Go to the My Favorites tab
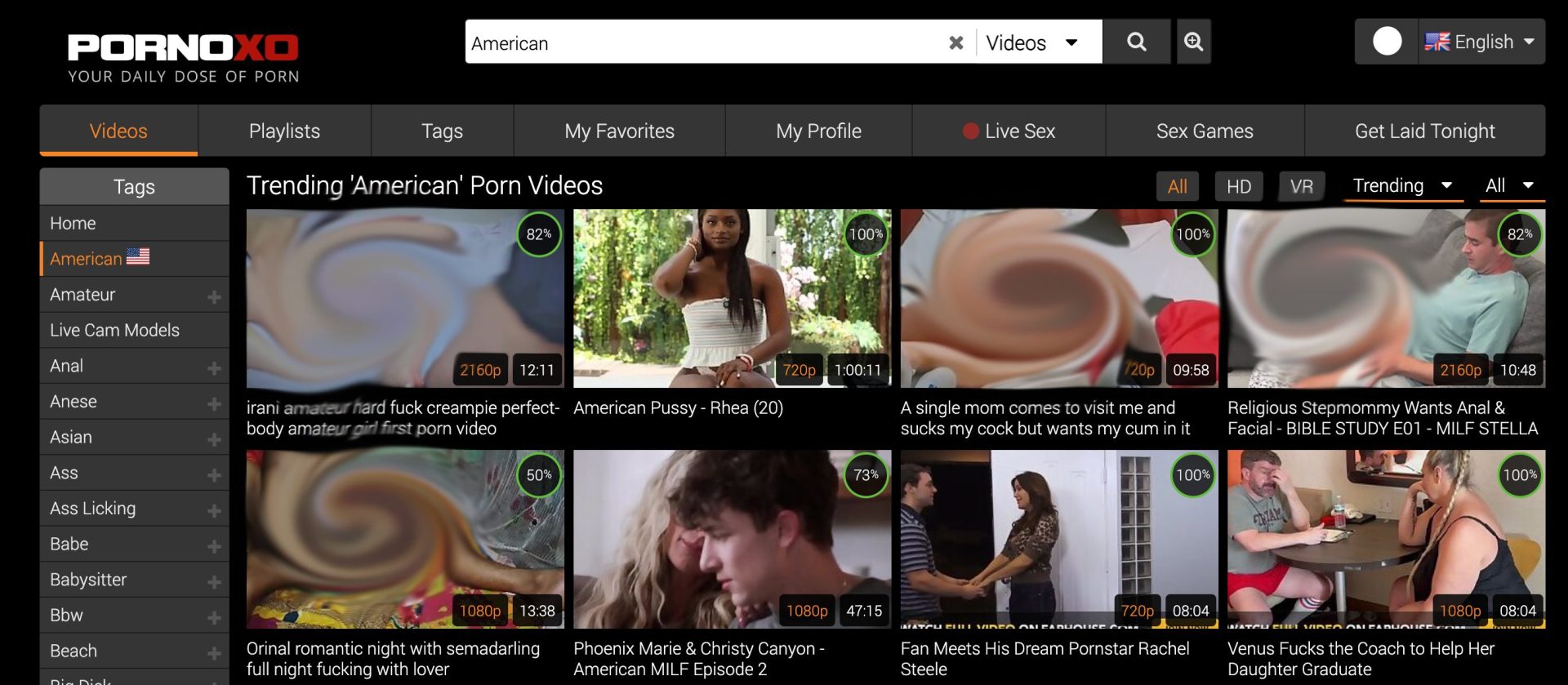Image resolution: width=1568 pixels, height=685 pixels. (619, 131)
